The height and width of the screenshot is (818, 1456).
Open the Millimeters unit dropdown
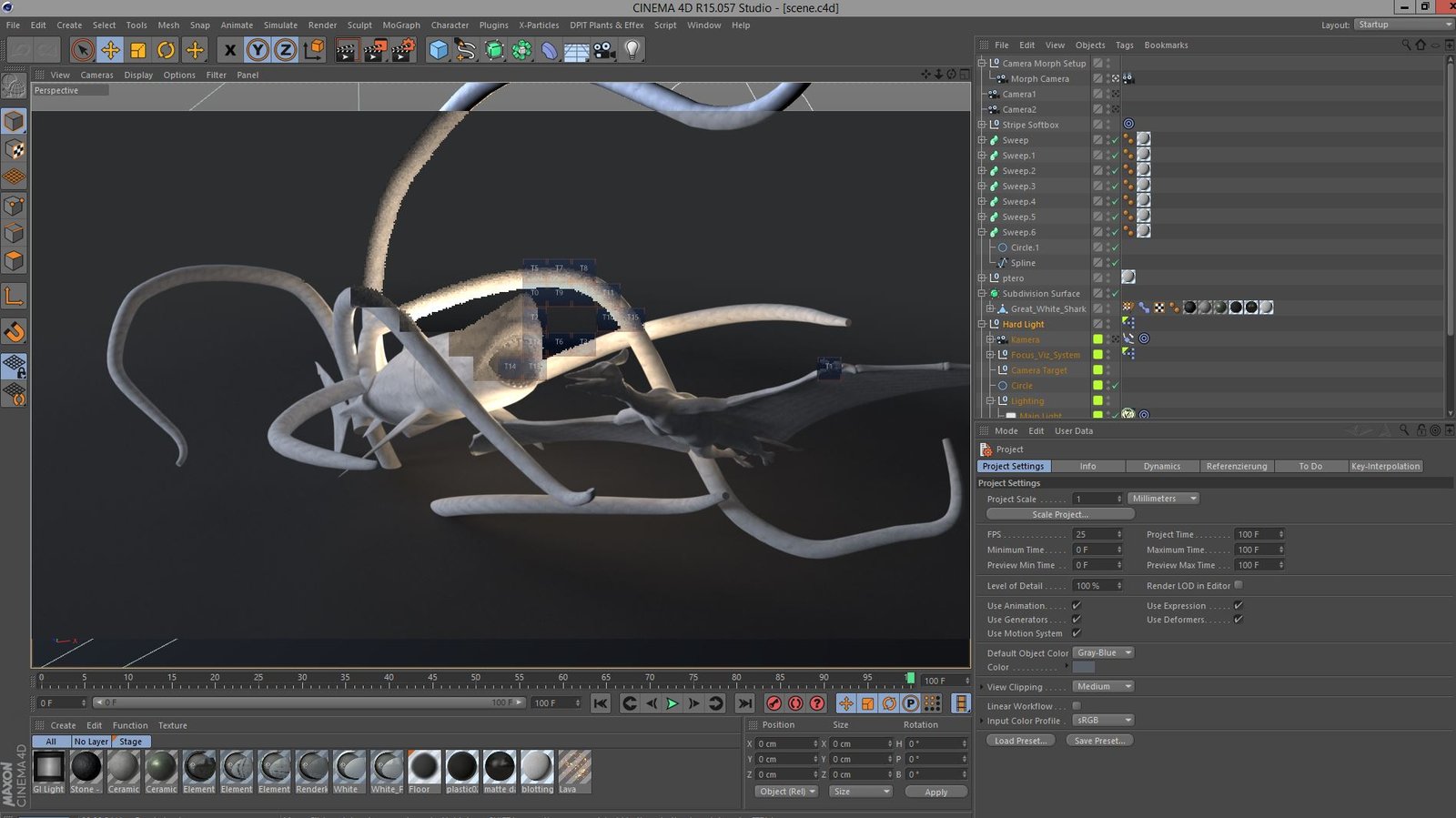[1164, 499]
